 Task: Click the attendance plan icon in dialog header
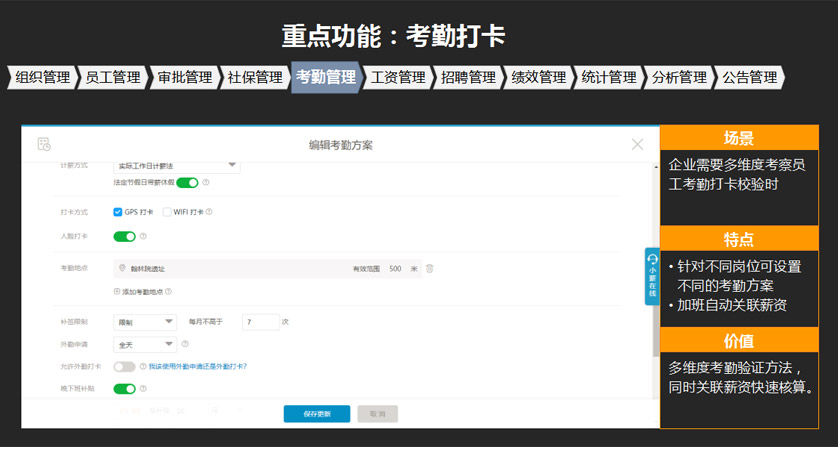pyautogui.click(x=44, y=145)
